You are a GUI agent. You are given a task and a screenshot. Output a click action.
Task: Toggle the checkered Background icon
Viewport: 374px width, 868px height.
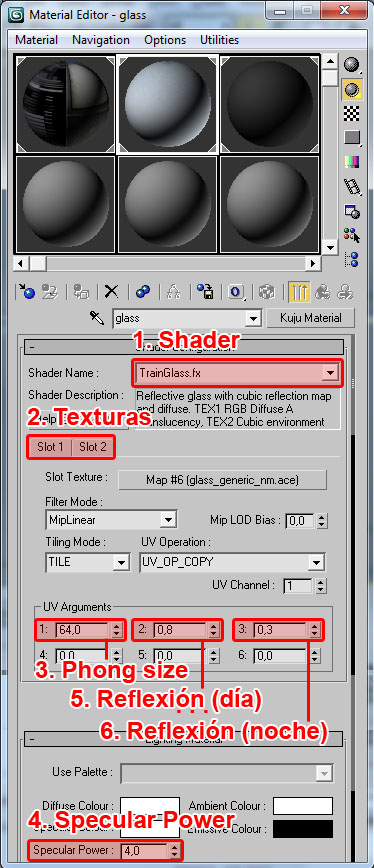(351, 113)
